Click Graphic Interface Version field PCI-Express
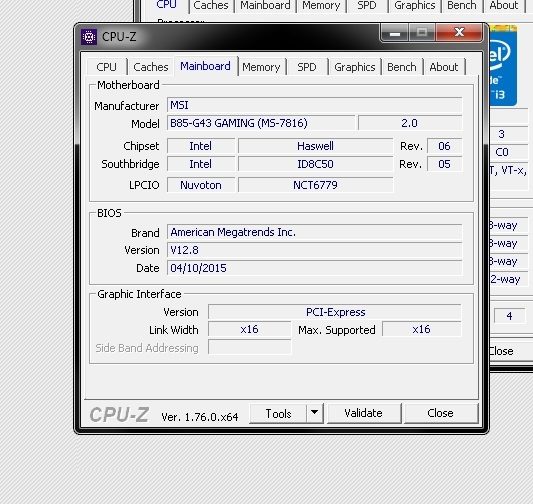 (x=335, y=312)
